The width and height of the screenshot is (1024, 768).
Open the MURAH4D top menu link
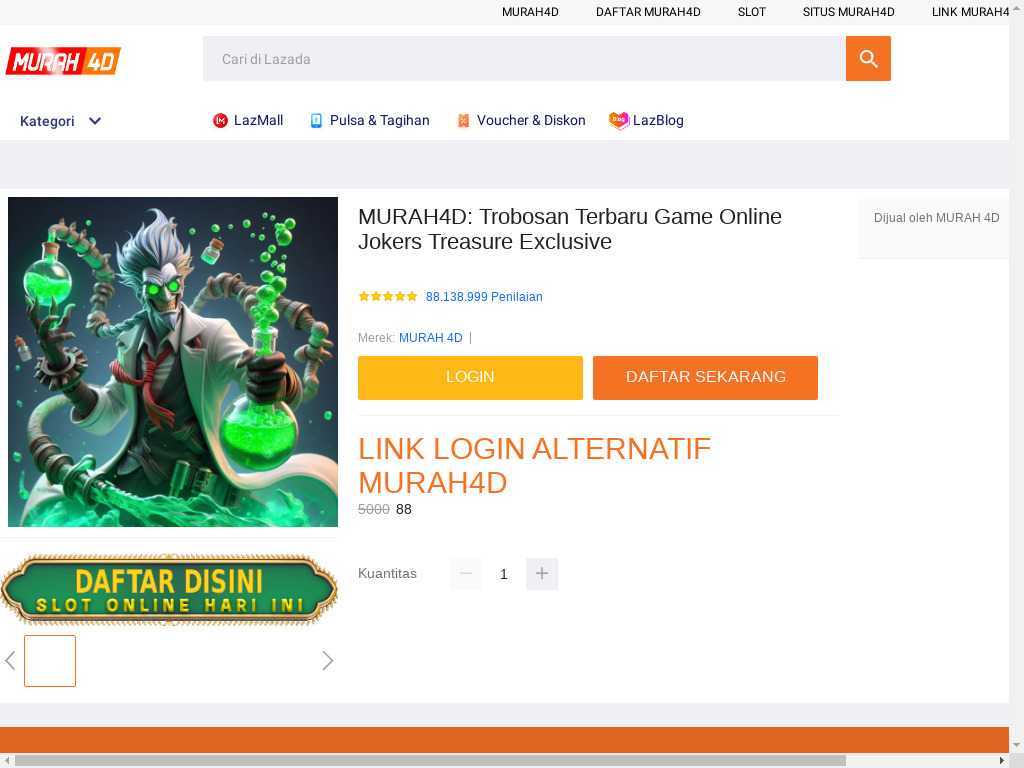coord(530,12)
